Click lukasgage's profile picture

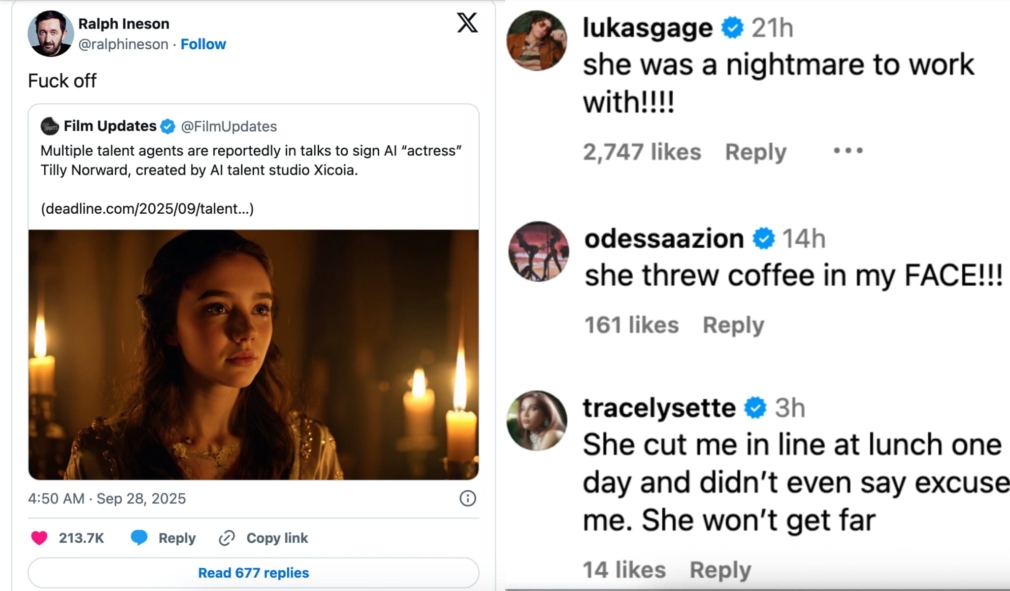point(537,41)
